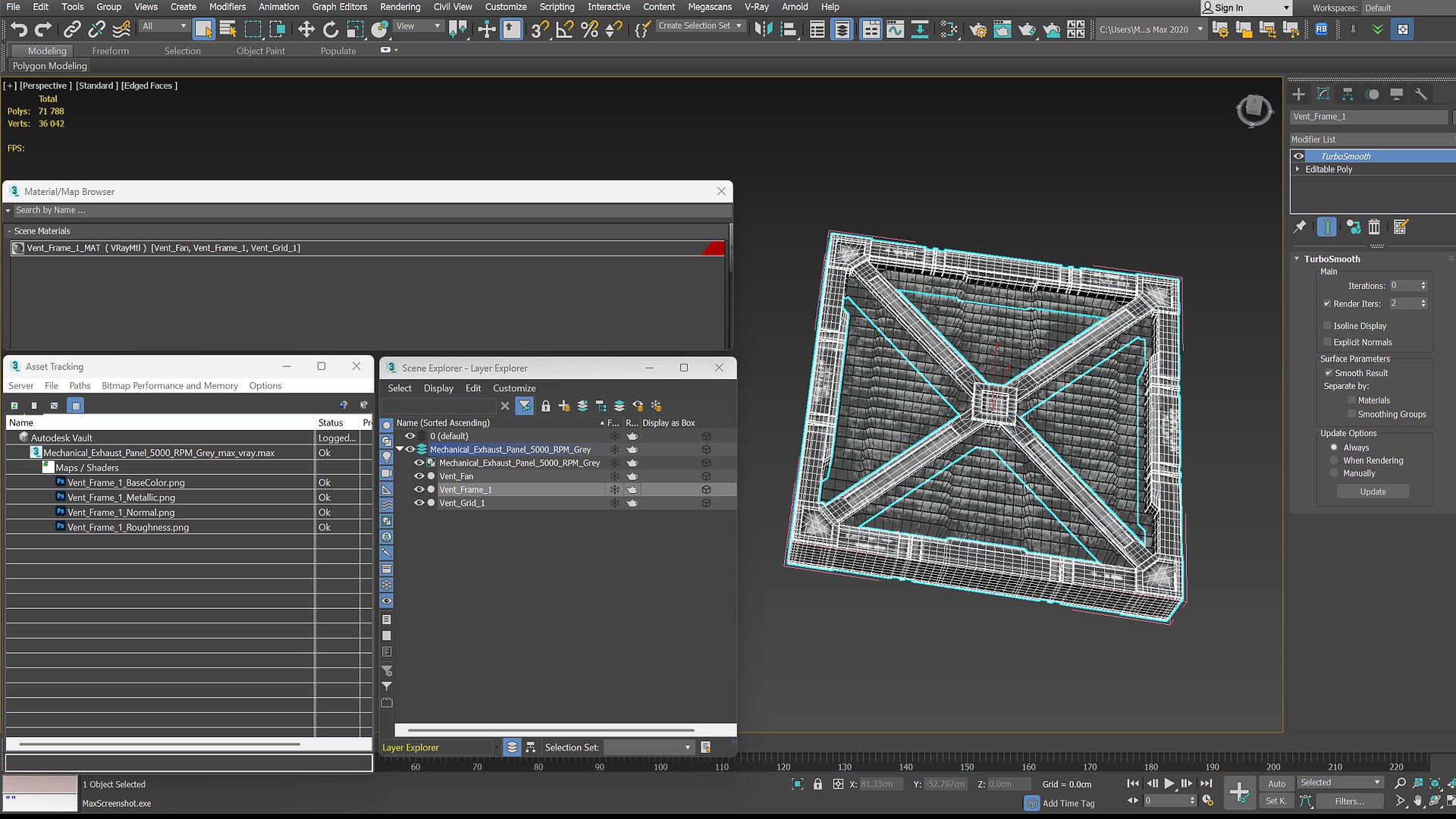
Task: Open the Create Selection Set dropdown
Action: pos(701,26)
